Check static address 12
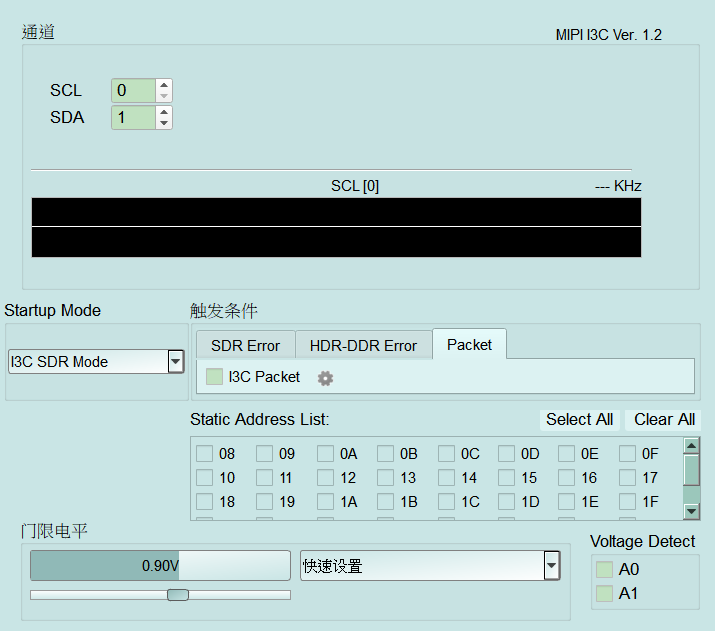 pyautogui.click(x=325, y=478)
